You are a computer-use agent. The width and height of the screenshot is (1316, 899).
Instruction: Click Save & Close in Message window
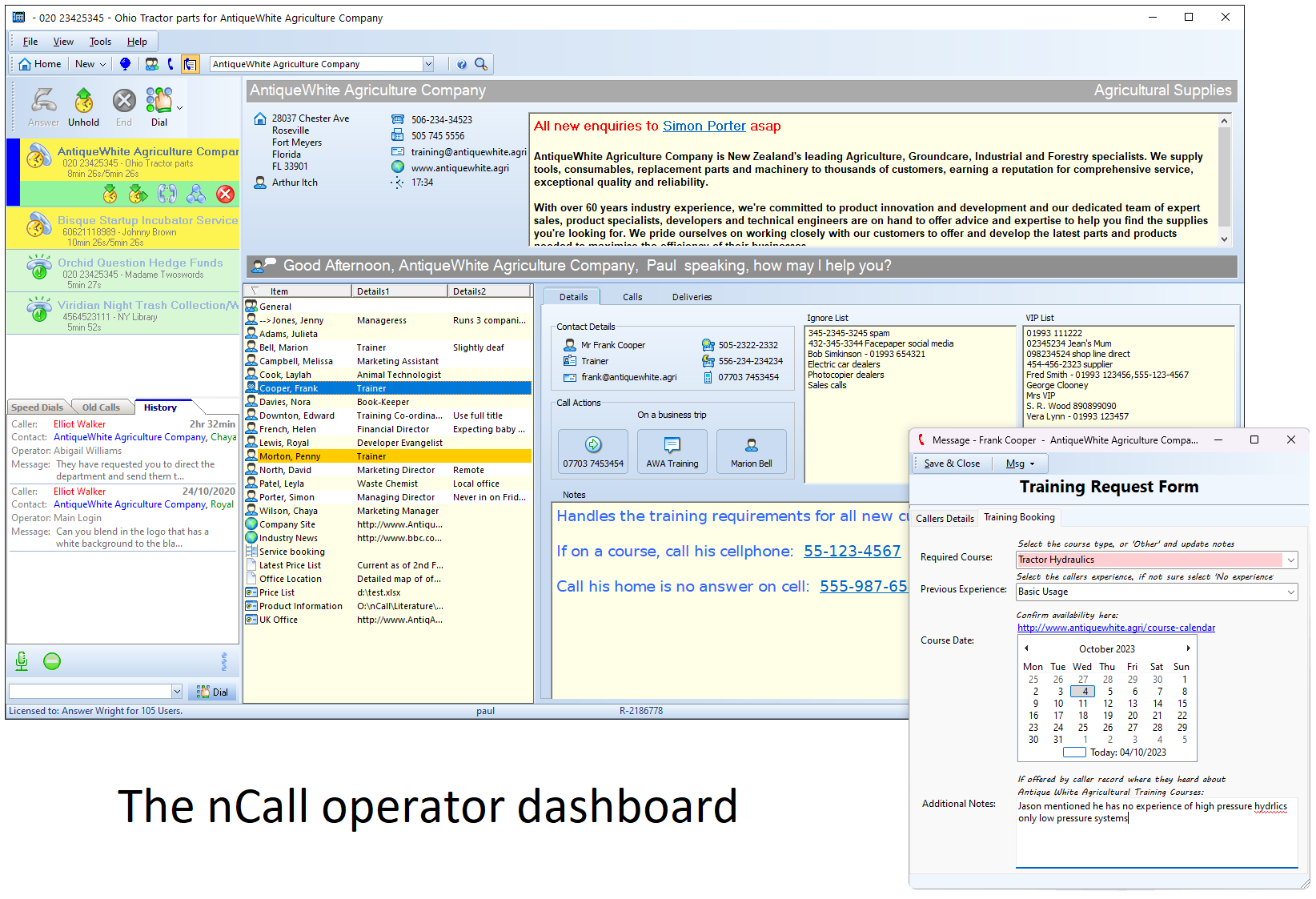pos(952,464)
